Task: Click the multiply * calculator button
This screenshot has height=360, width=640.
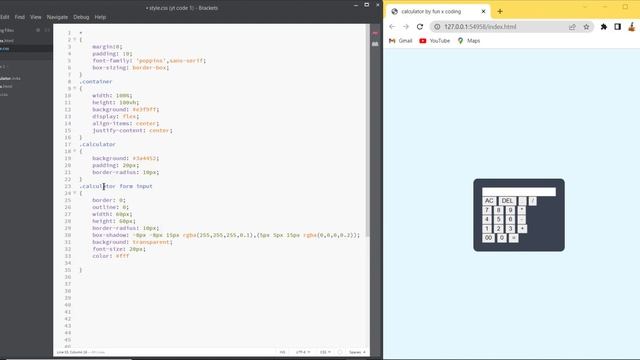Action: [522, 210]
